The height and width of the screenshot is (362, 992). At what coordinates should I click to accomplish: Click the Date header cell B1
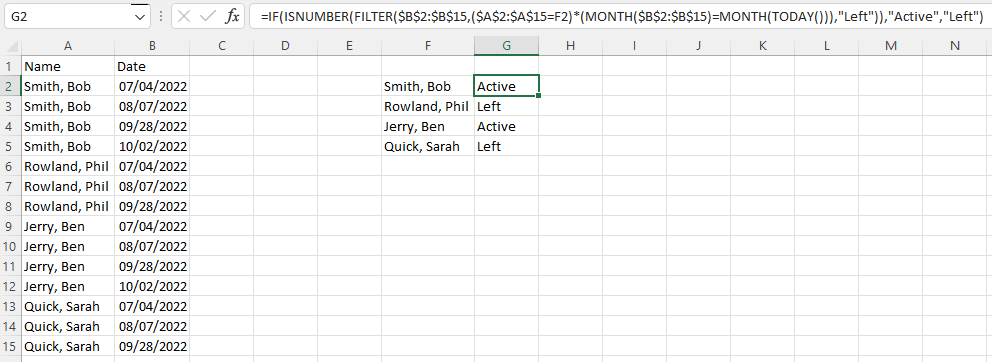click(152, 66)
